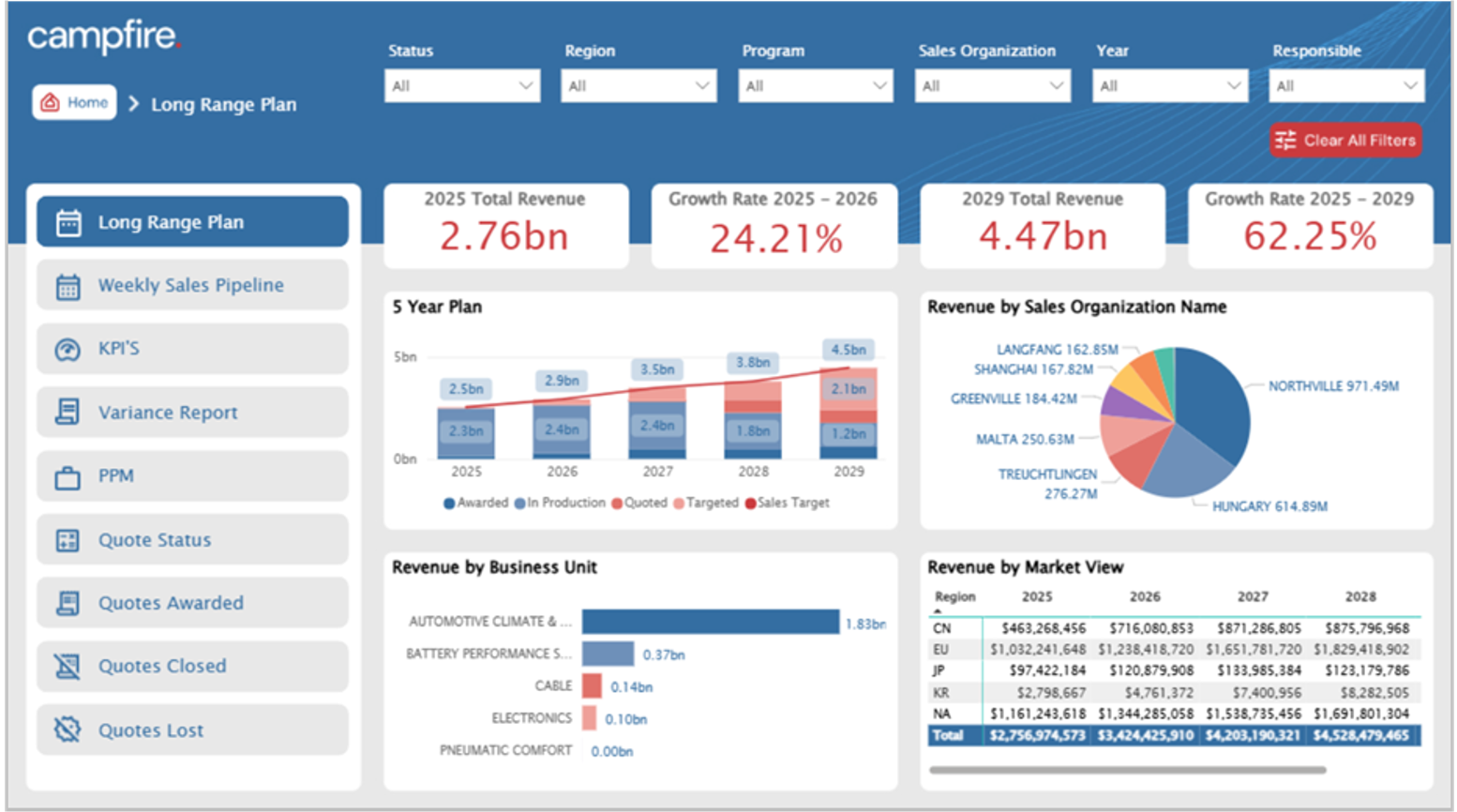The width and height of the screenshot is (1457, 812).
Task: Click the KPI'S gauge icon
Action: [68, 349]
